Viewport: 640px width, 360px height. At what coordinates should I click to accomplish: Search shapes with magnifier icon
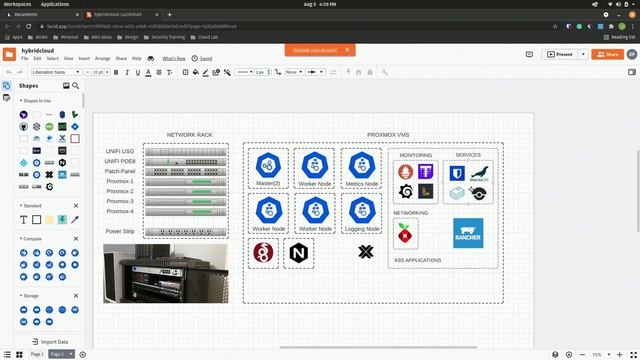(x=76, y=86)
